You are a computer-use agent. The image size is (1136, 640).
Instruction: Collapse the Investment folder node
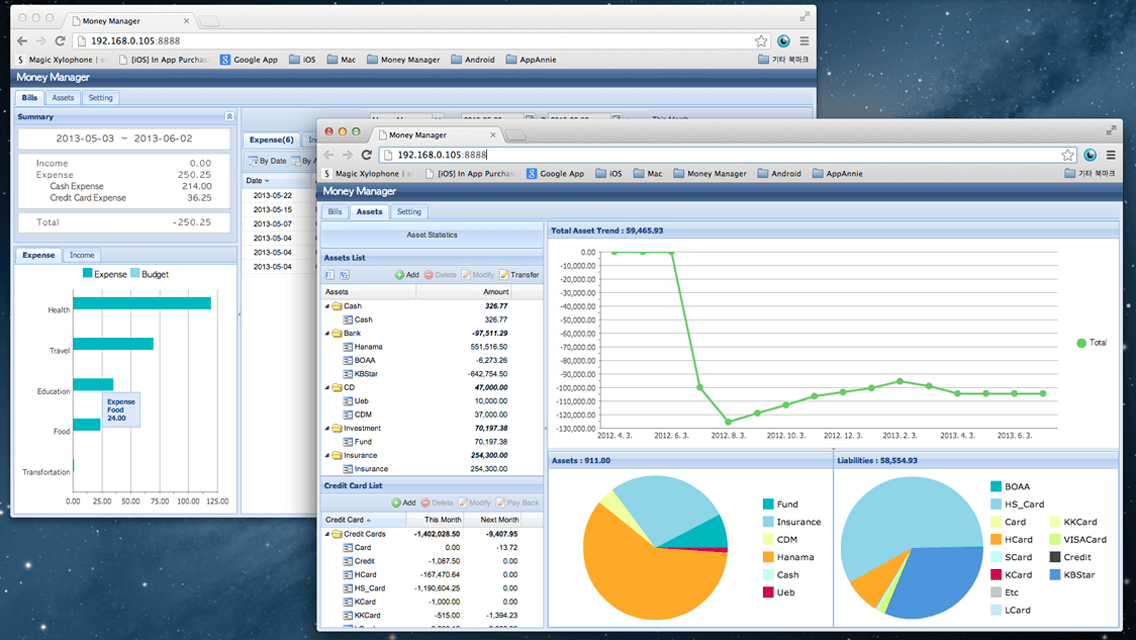pos(327,428)
